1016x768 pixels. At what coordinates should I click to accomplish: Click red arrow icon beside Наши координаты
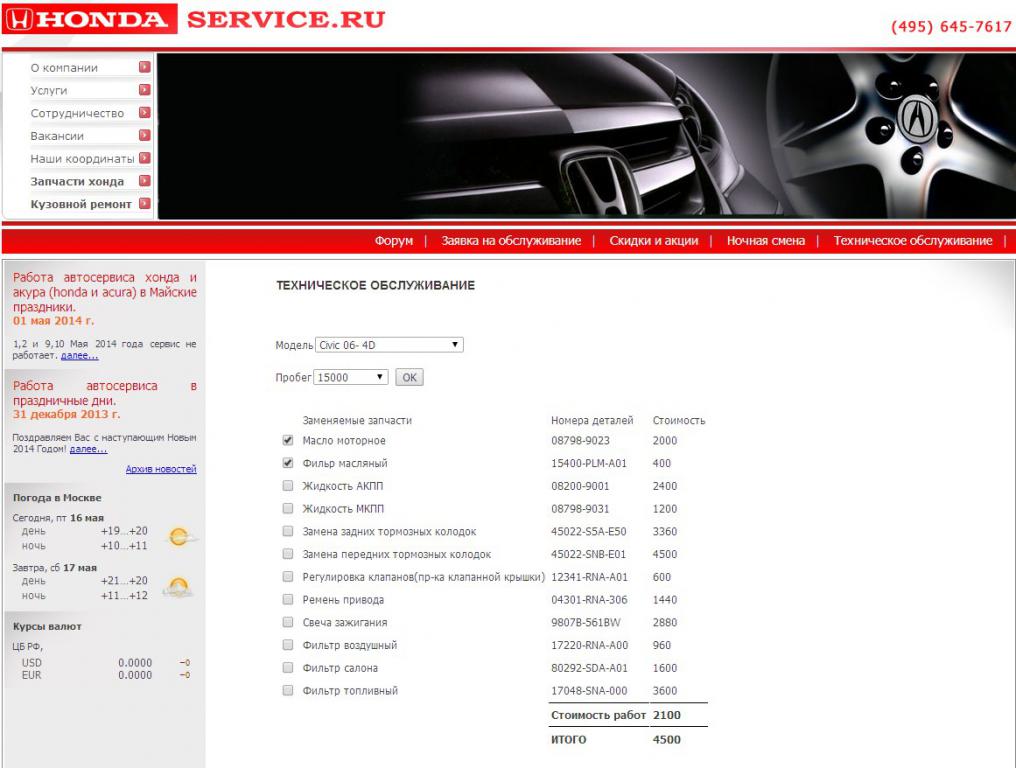coord(144,157)
